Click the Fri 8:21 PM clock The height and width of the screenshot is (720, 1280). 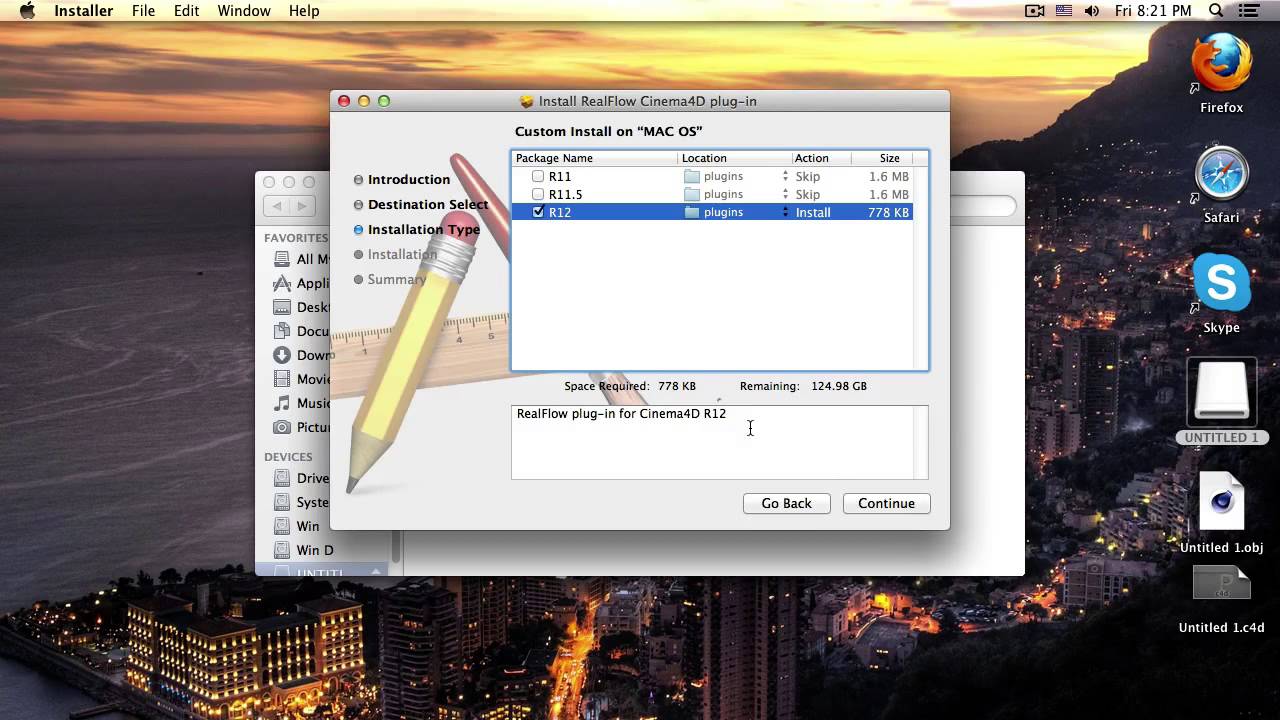1153,11
